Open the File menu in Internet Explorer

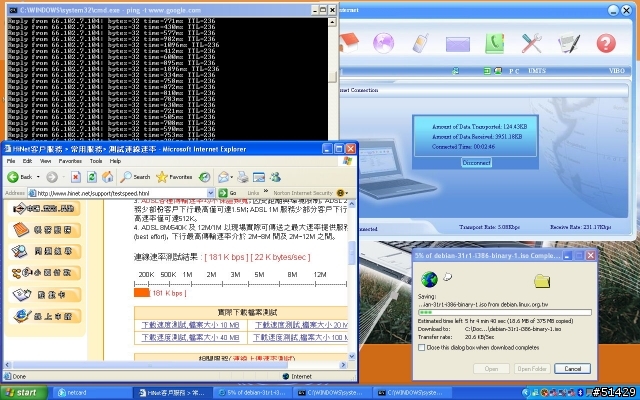point(11,161)
